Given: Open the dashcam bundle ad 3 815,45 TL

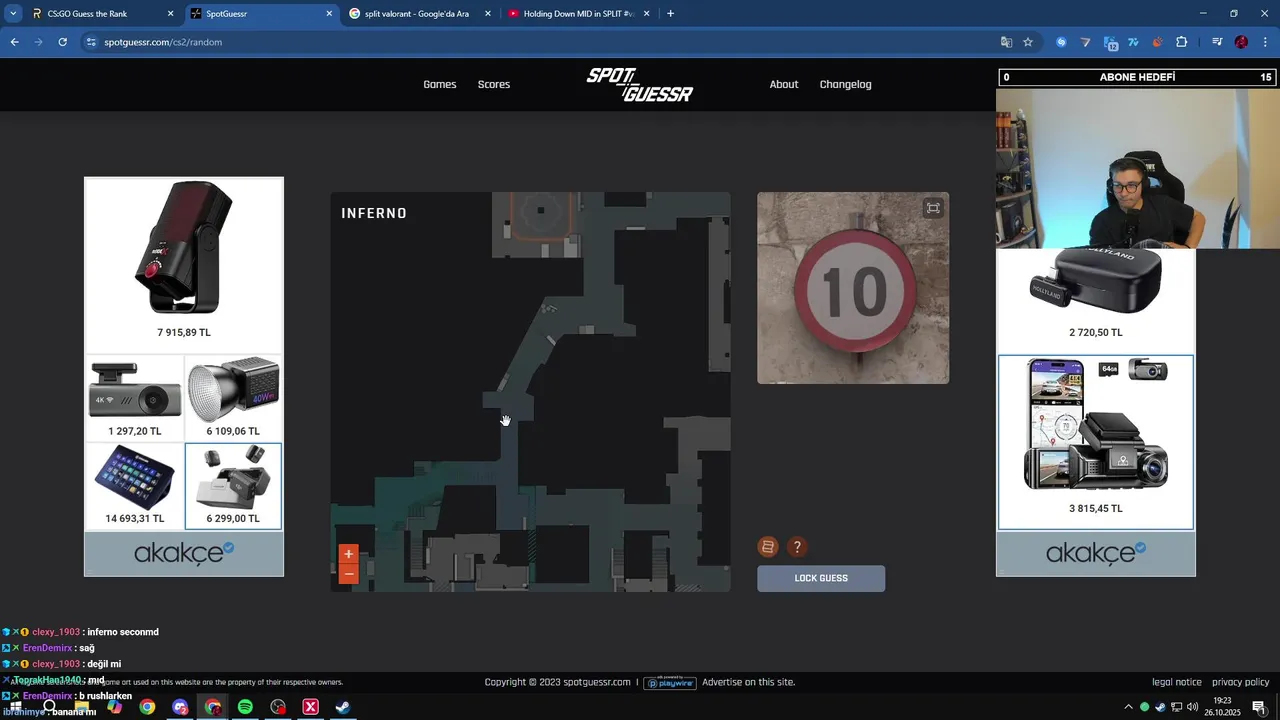Looking at the screenshot, I should [1096, 442].
